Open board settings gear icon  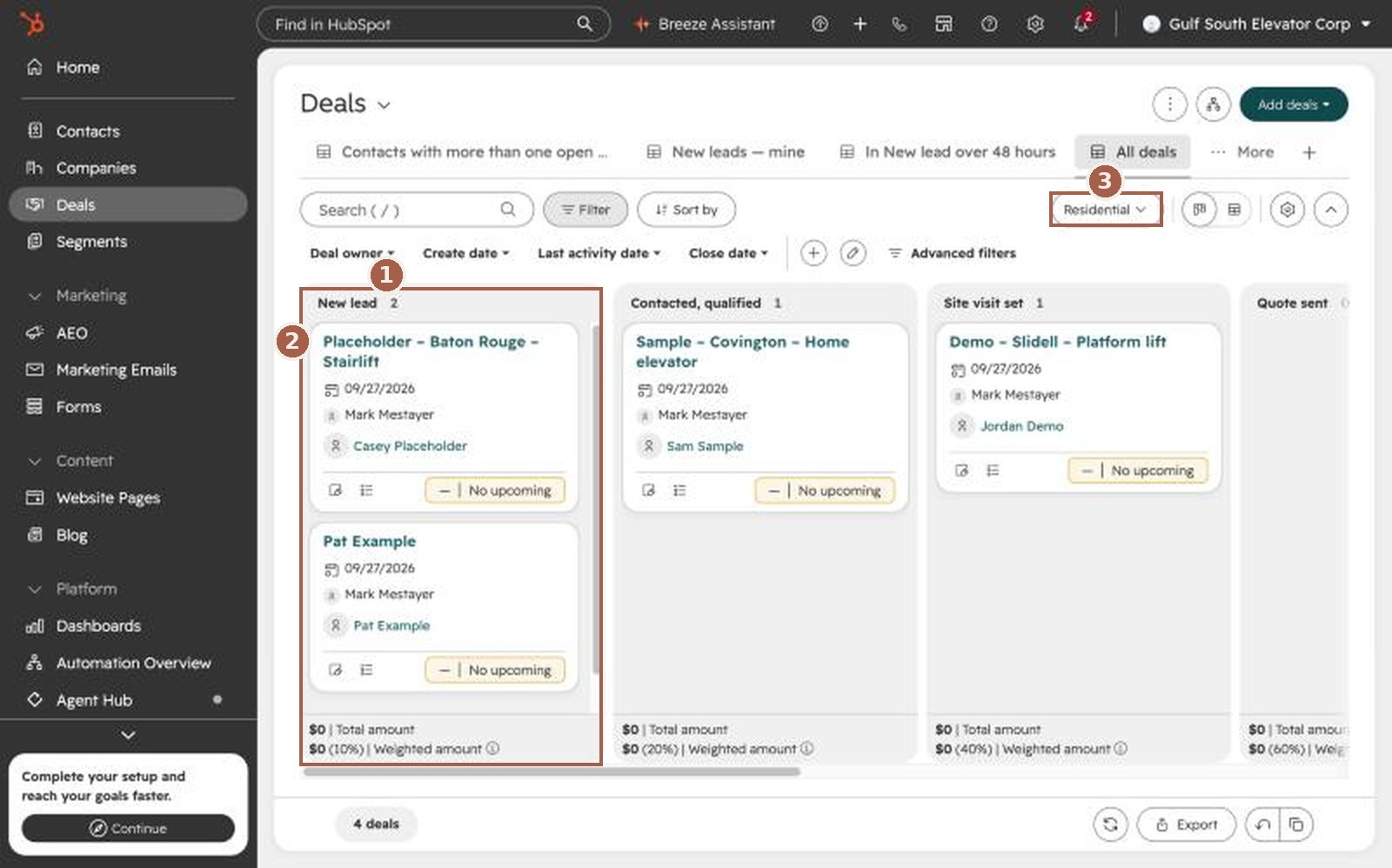(1288, 210)
